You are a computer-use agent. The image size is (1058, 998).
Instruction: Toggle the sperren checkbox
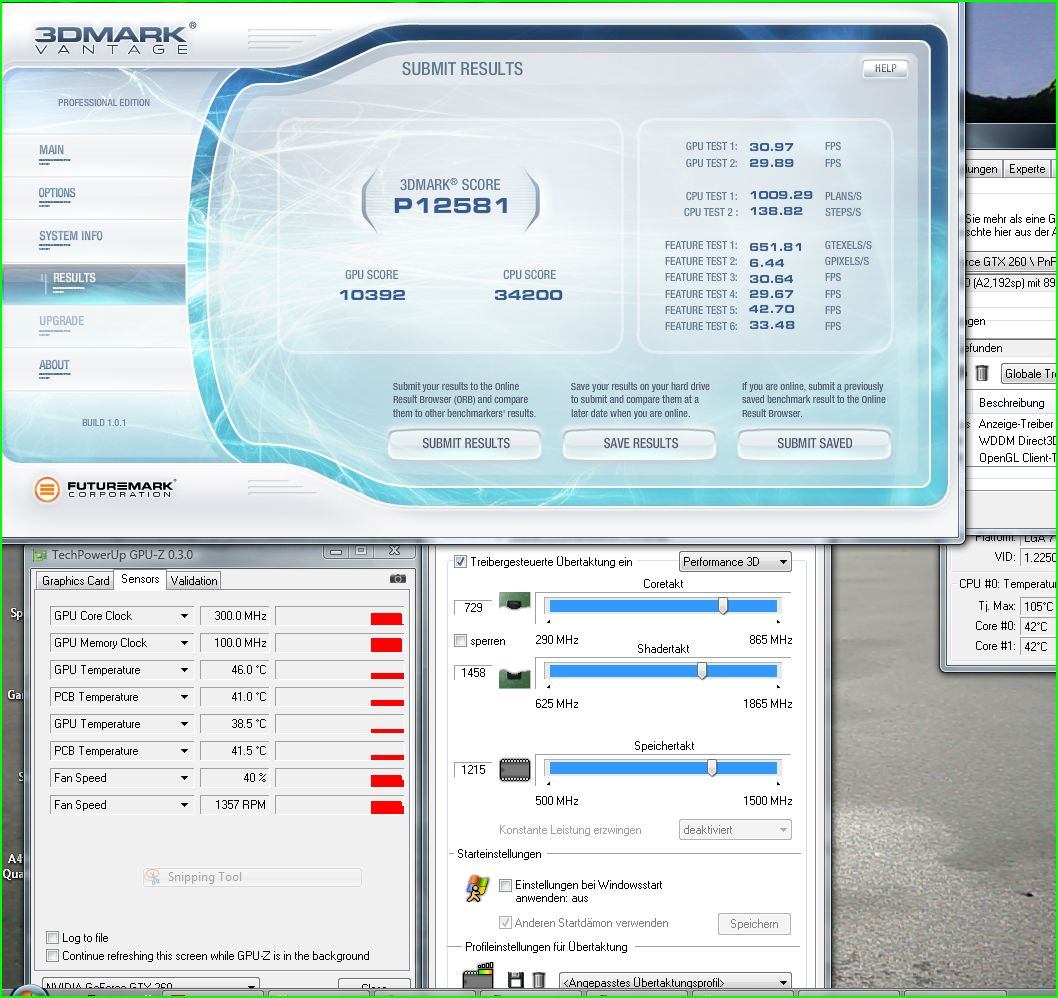click(460, 640)
